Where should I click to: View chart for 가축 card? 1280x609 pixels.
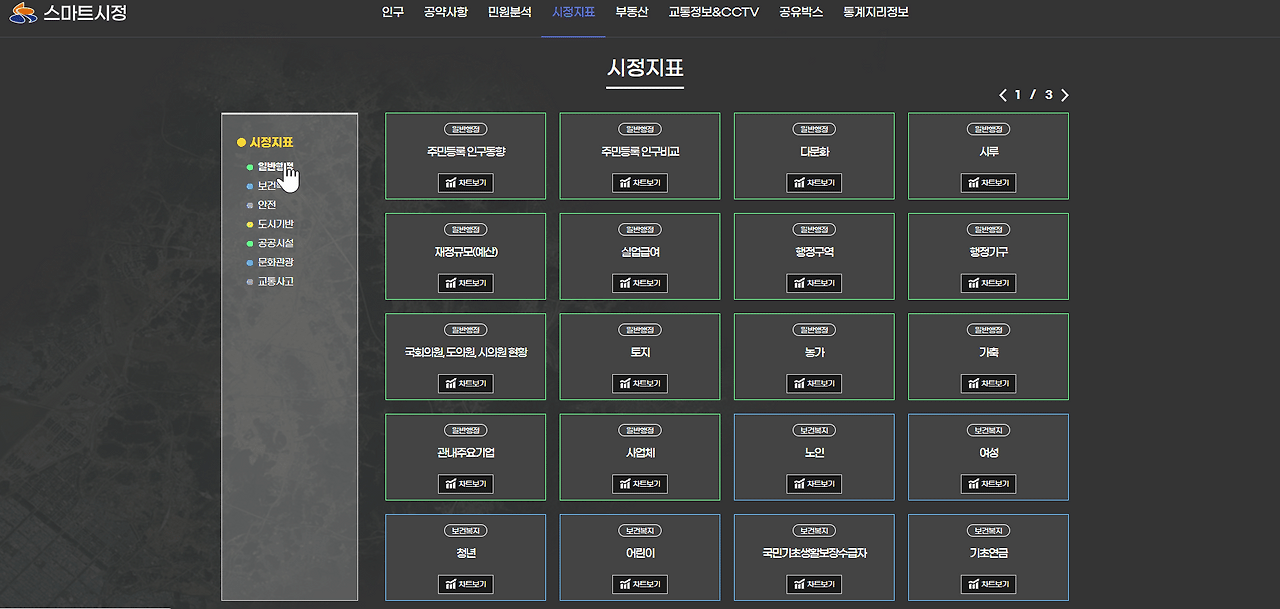click(x=988, y=384)
